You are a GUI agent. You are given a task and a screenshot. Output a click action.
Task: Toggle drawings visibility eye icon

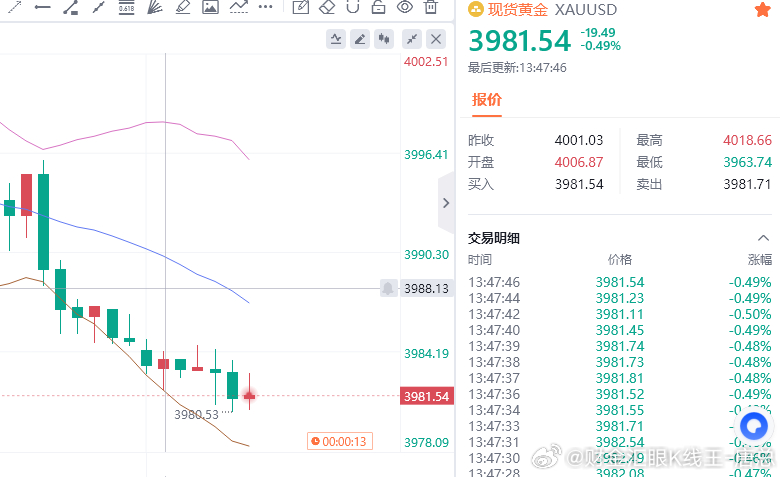pyautogui.click(x=404, y=6)
